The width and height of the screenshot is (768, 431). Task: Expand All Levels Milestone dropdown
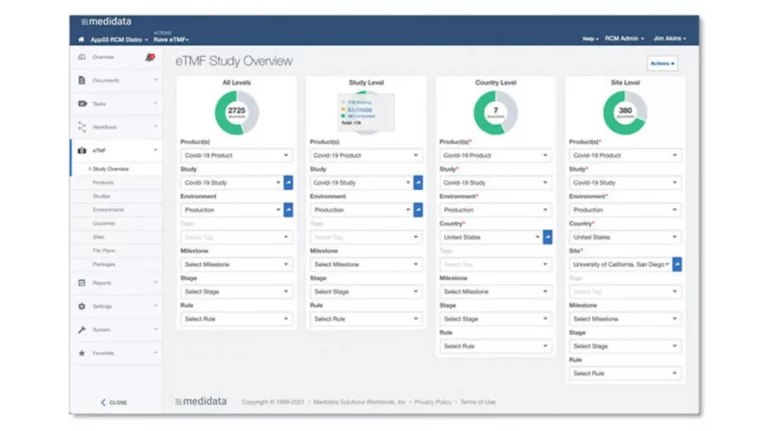[236, 265]
